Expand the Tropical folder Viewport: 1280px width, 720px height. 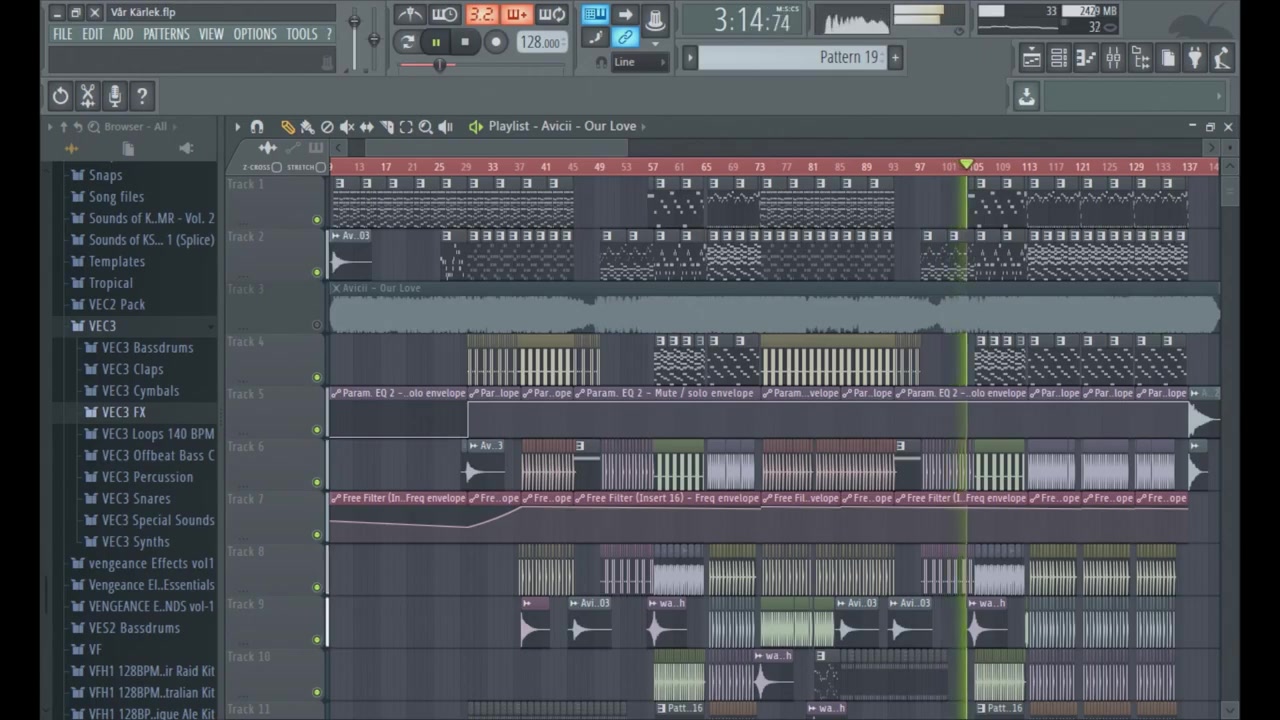pyautogui.click(x=110, y=283)
